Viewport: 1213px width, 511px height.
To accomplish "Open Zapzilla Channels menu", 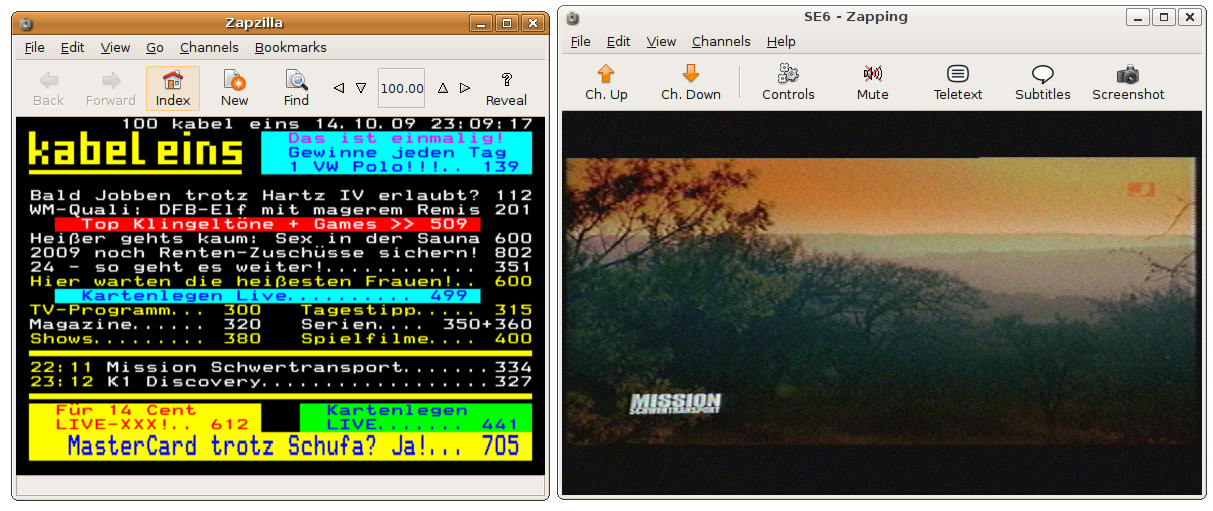I will point(209,47).
